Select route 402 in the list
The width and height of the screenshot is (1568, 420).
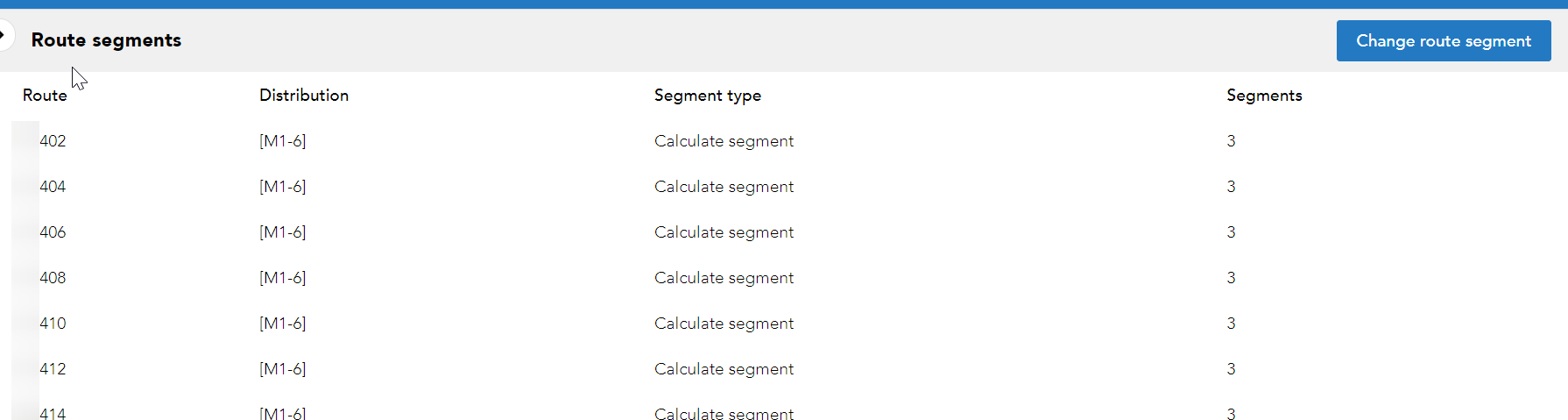[53, 141]
